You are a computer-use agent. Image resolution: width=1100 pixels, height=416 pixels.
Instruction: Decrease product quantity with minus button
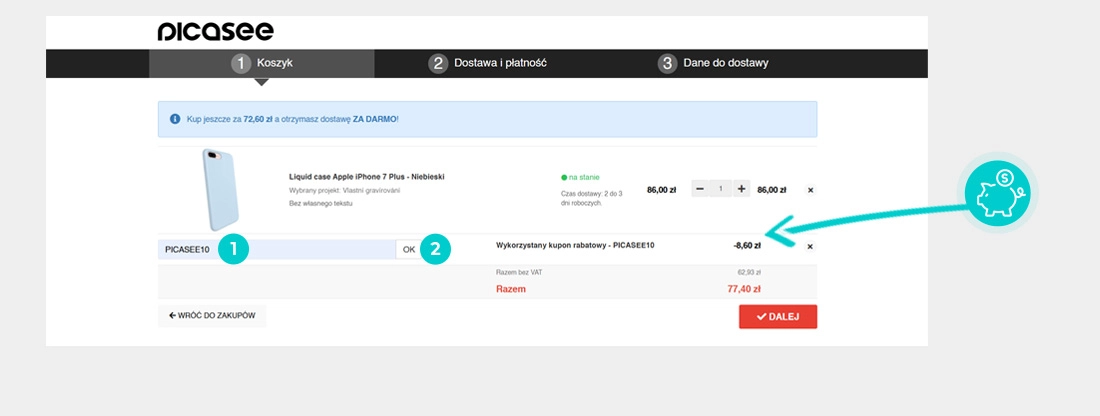700,189
